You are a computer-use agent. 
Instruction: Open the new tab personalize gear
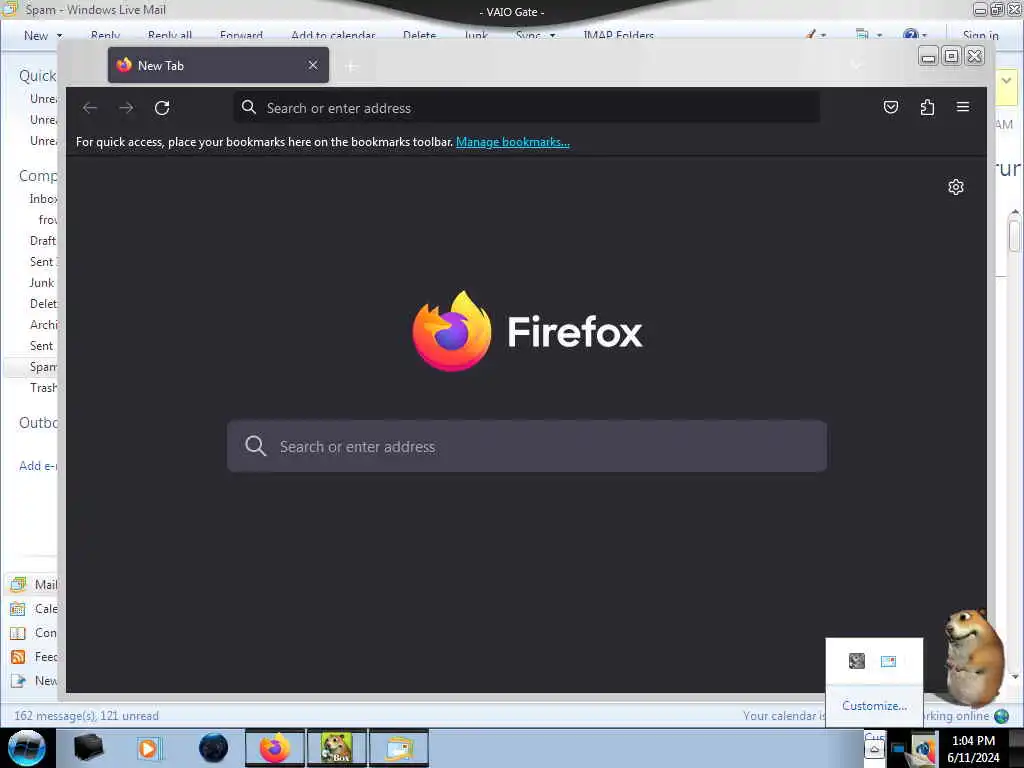[x=955, y=187]
